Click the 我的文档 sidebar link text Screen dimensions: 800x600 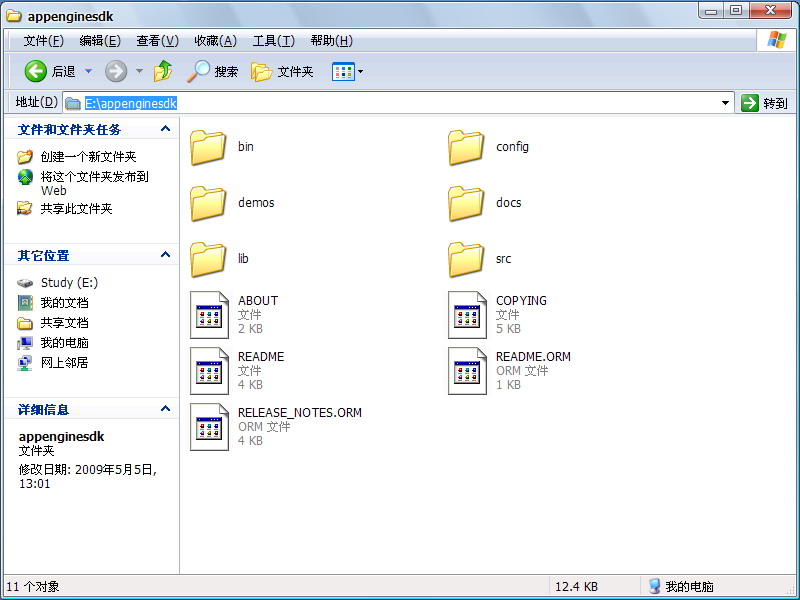64,303
